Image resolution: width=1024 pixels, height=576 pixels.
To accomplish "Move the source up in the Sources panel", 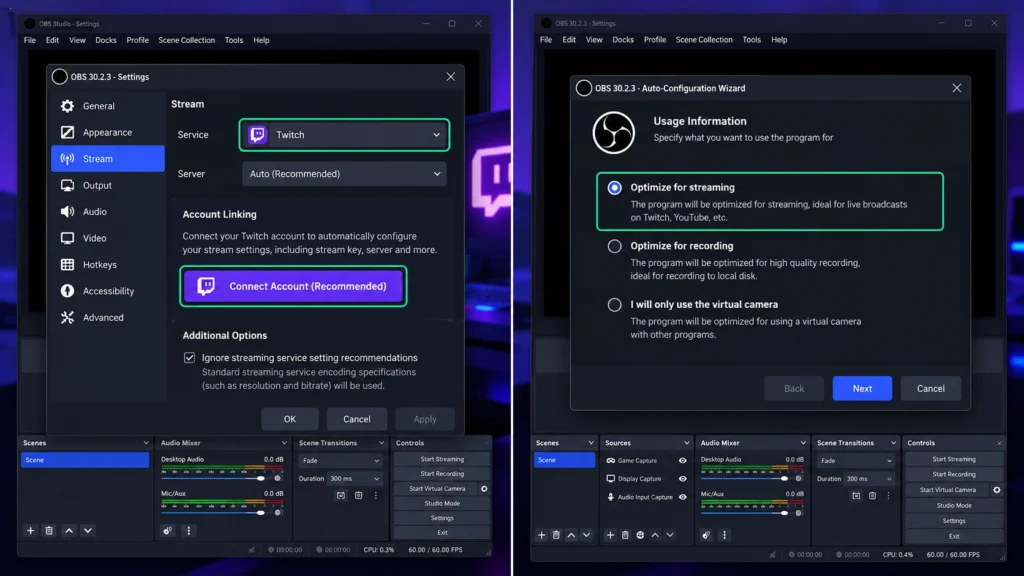I will [x=655, y=535].
